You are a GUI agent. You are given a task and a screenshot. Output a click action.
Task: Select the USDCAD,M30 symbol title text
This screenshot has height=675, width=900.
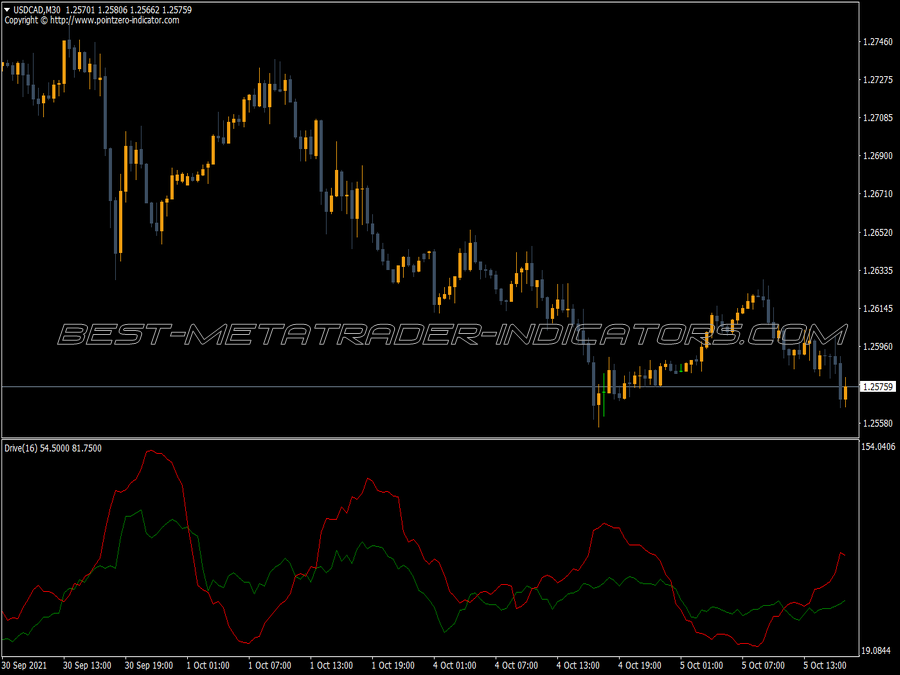coord(37,10)
